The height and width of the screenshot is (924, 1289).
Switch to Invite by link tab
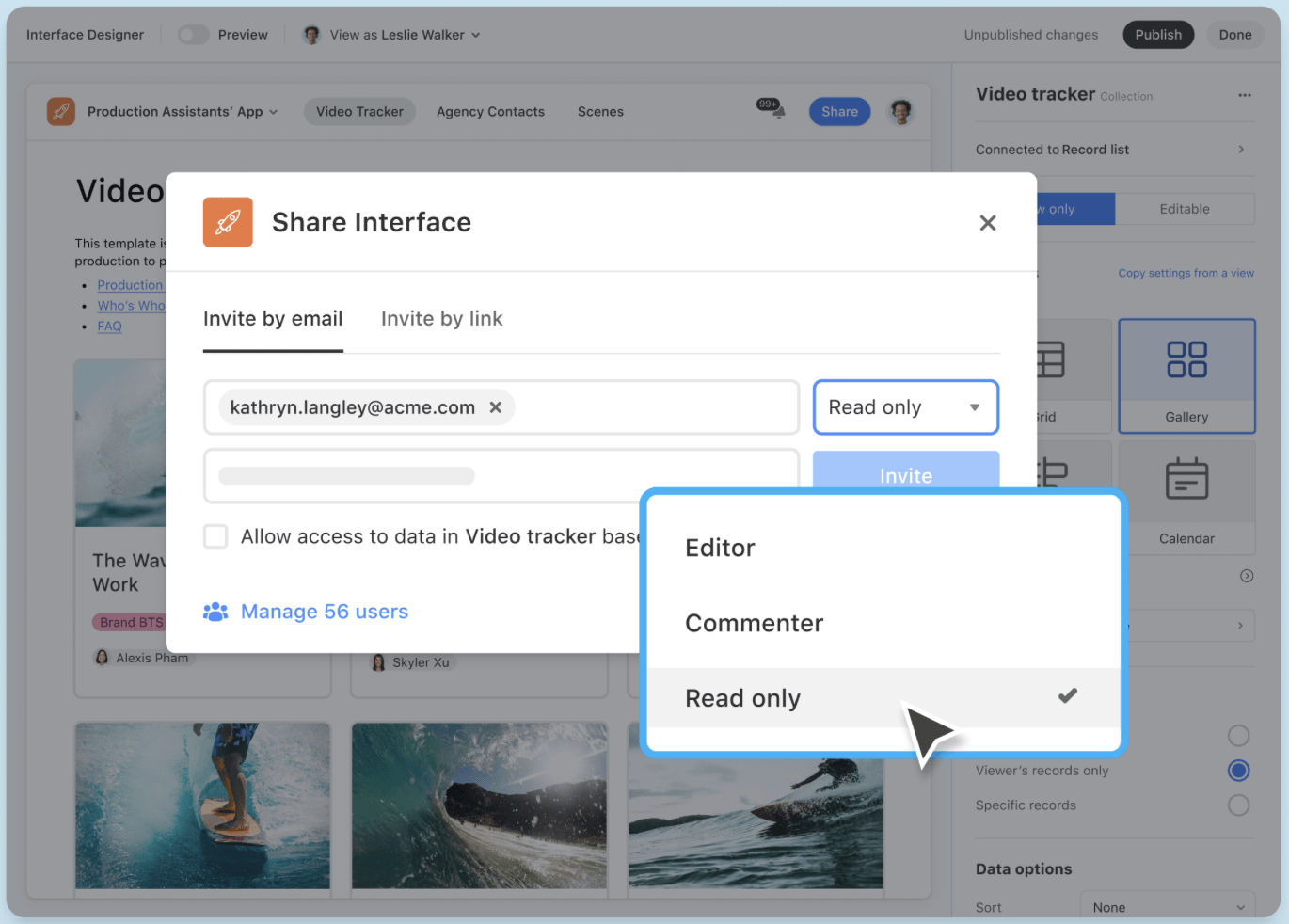click(442, 319)
